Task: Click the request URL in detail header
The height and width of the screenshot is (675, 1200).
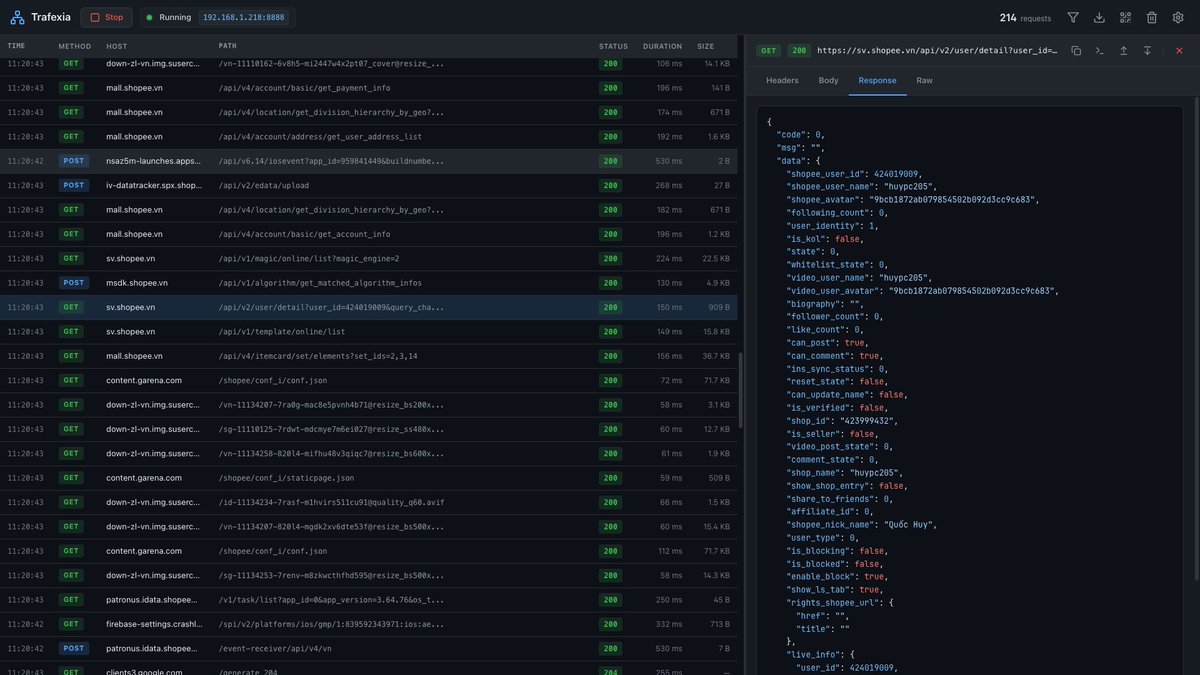Action: pyautogui.click(x=937, y=50)
